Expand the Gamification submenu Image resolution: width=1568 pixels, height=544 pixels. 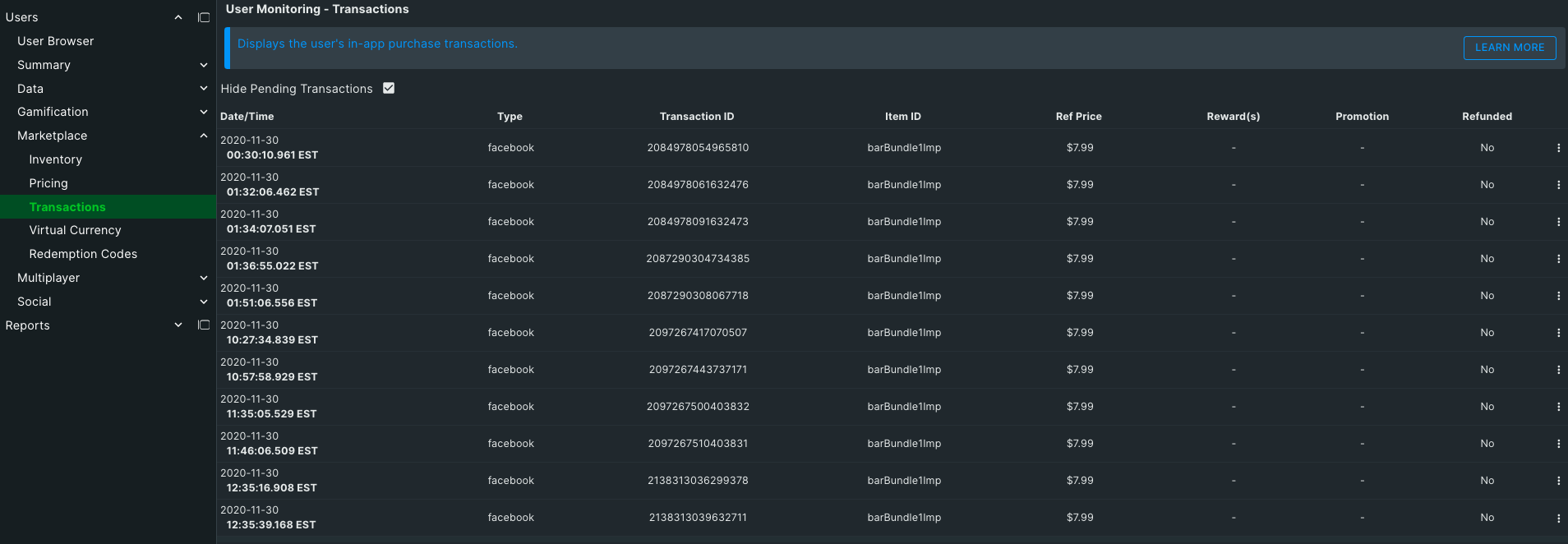[x=204, y=112]
